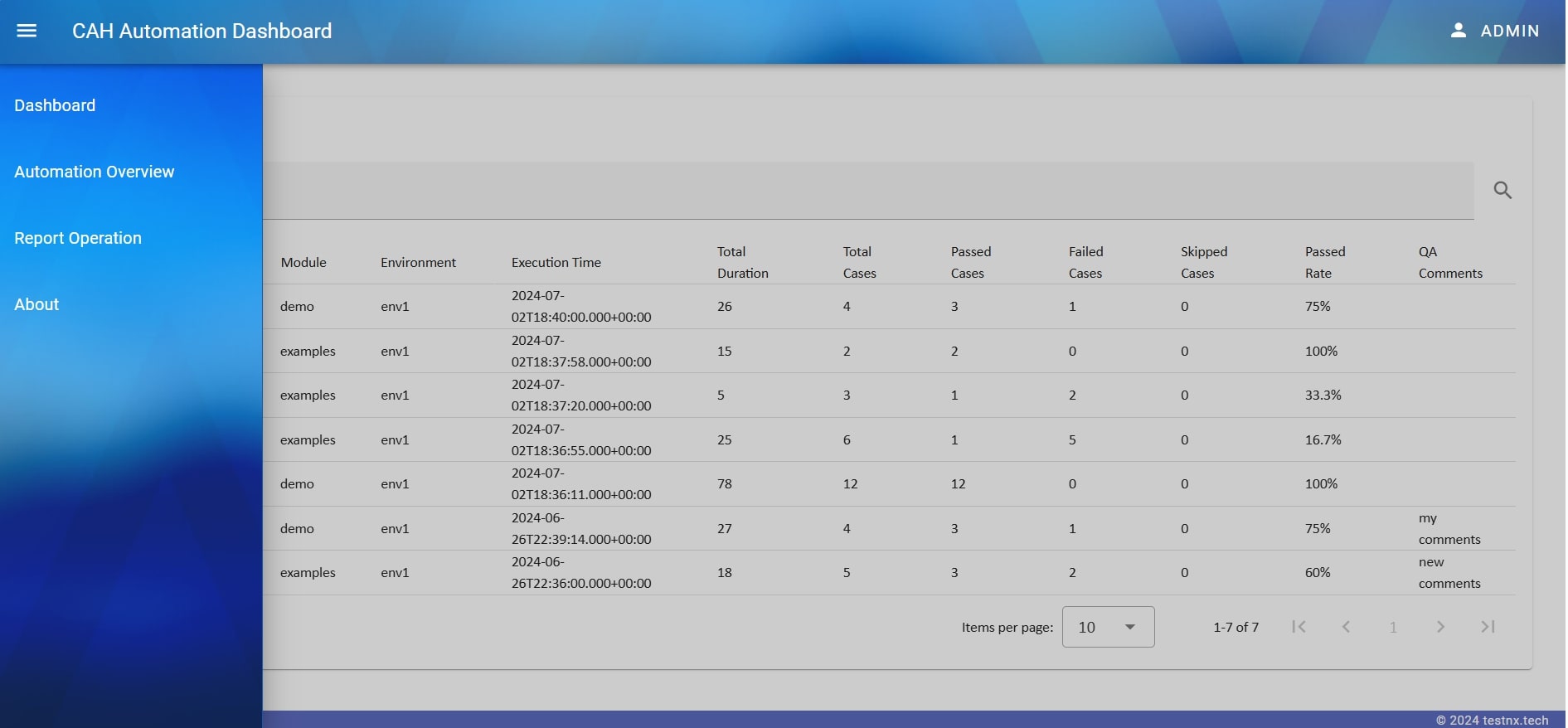Select the execution time 2024-07-02T18:36:55
The image size is (1568, 728).
point(581,439)
